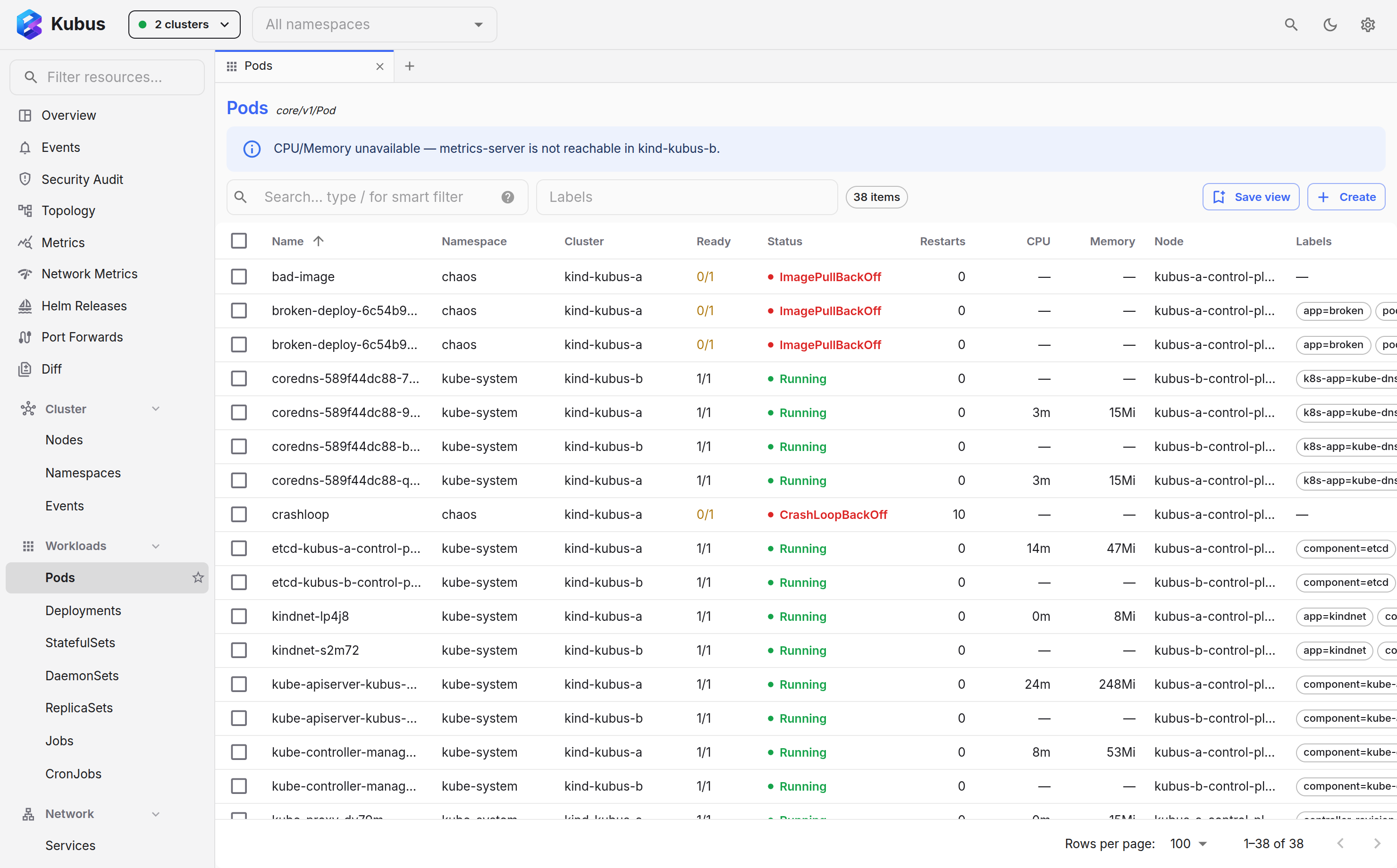Click the Filter resources input
Screen dimensions: 1397x868
108,77
